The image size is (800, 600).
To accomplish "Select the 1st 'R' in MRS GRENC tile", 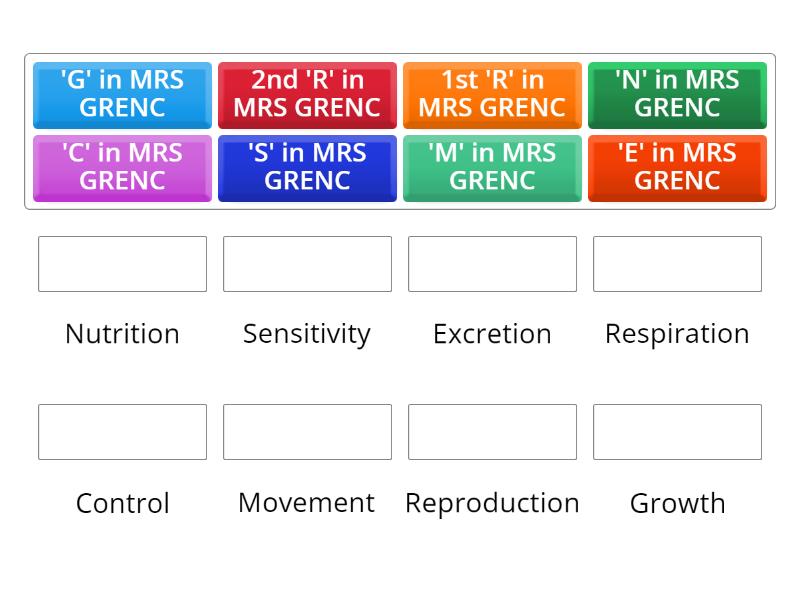I will pyautogui.click(x=492, y=95).
